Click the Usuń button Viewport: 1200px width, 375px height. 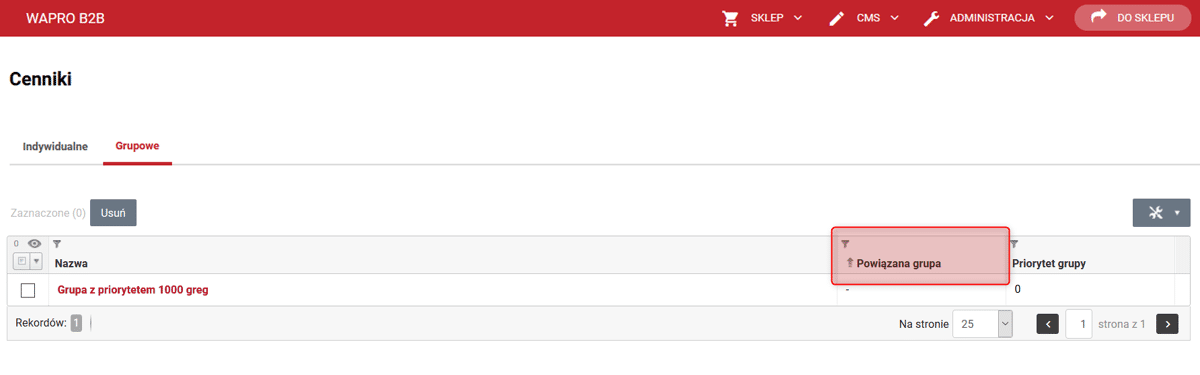(x=113, y=213)
